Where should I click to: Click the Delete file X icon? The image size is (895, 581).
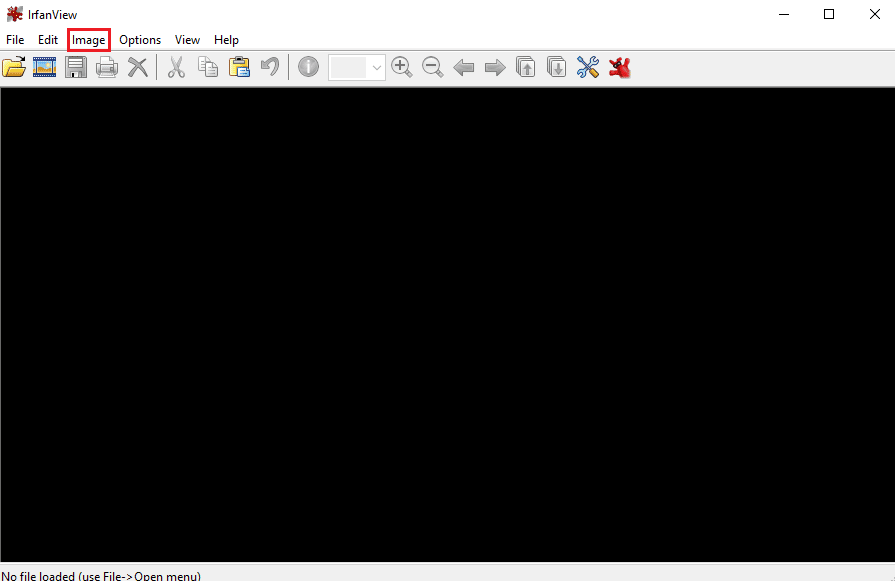(138, 67)
